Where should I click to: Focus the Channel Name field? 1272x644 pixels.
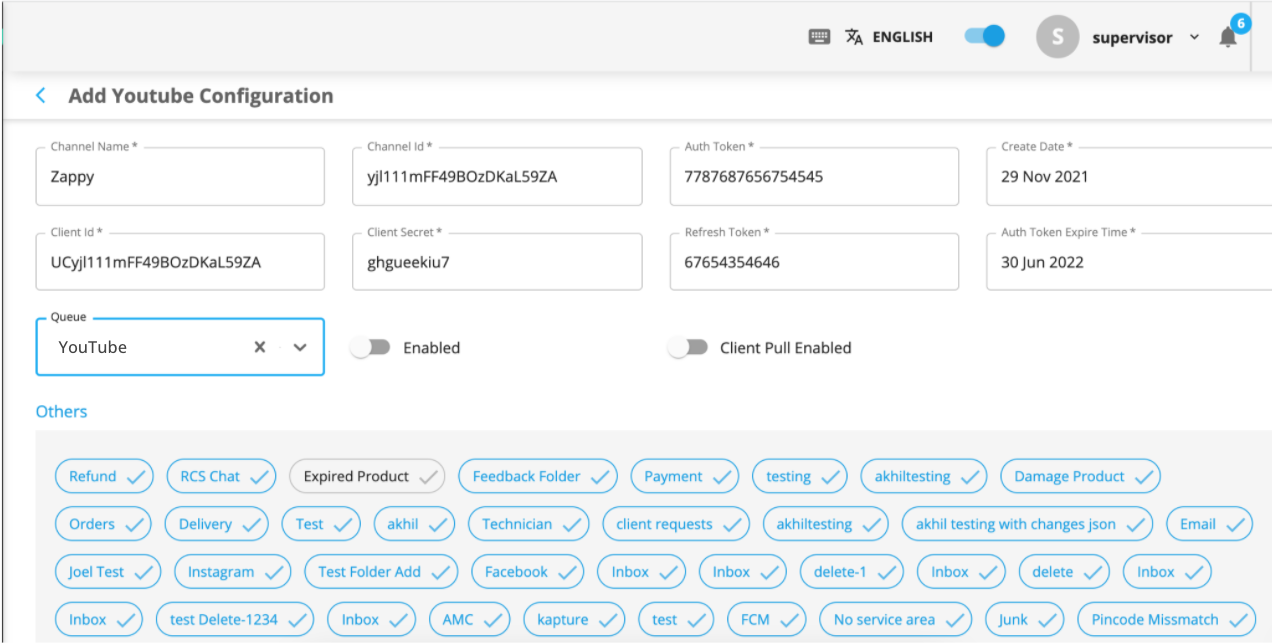180,177
